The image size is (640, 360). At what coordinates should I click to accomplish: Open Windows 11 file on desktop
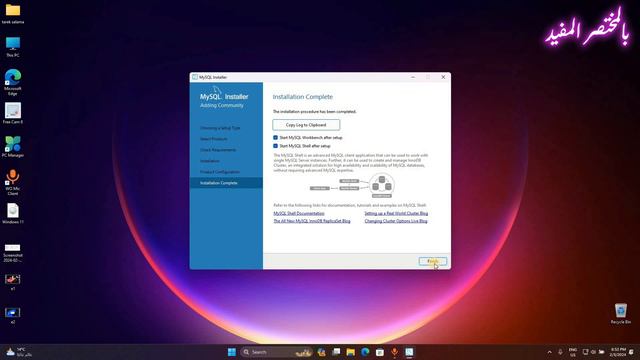tap(13, 213)
